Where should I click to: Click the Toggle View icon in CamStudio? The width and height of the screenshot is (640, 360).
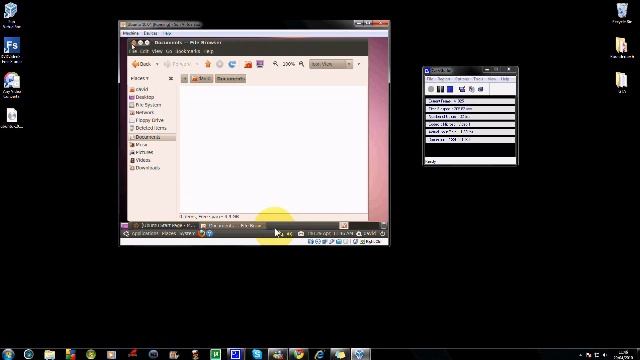(462, 89)
